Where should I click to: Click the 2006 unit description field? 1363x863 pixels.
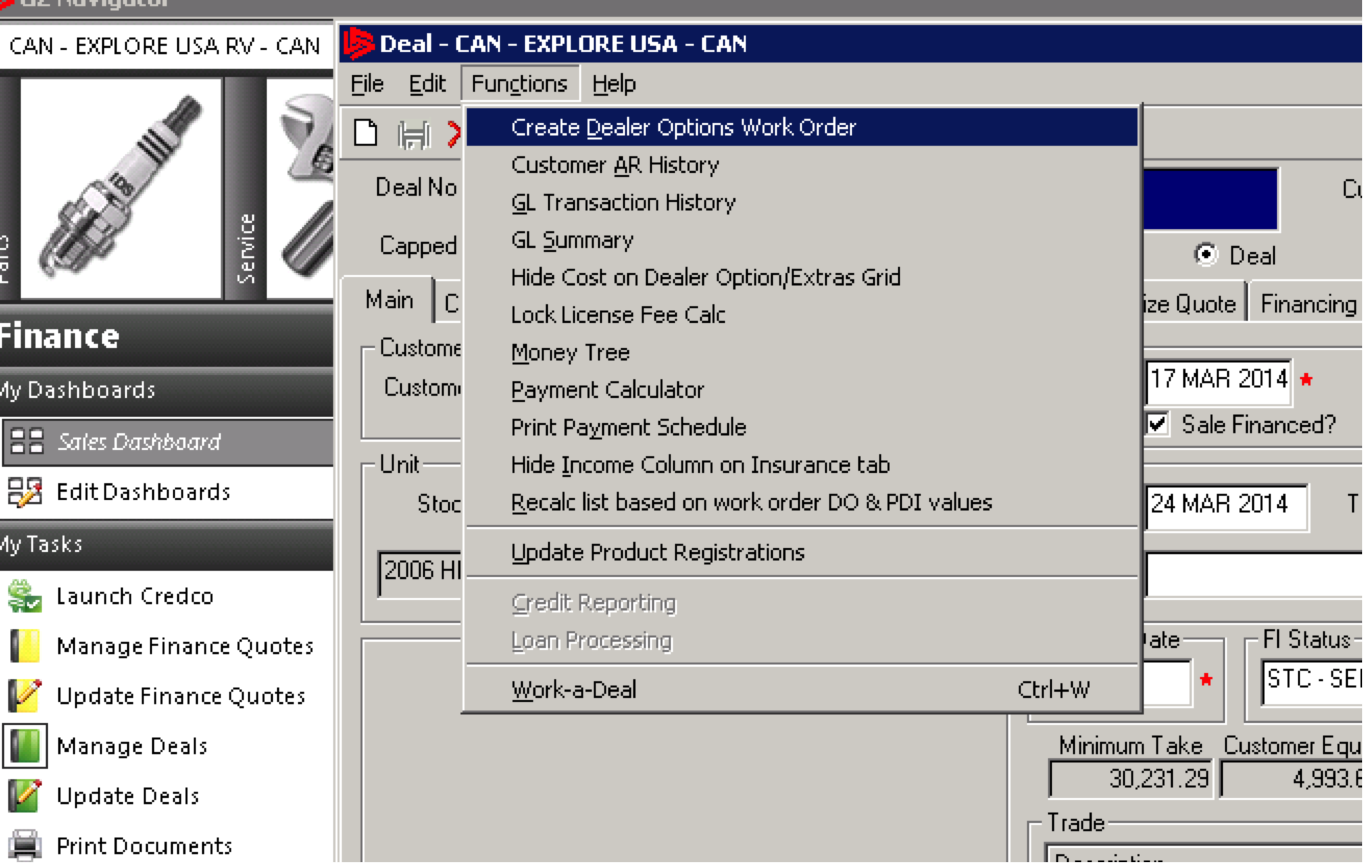point(420,572)
